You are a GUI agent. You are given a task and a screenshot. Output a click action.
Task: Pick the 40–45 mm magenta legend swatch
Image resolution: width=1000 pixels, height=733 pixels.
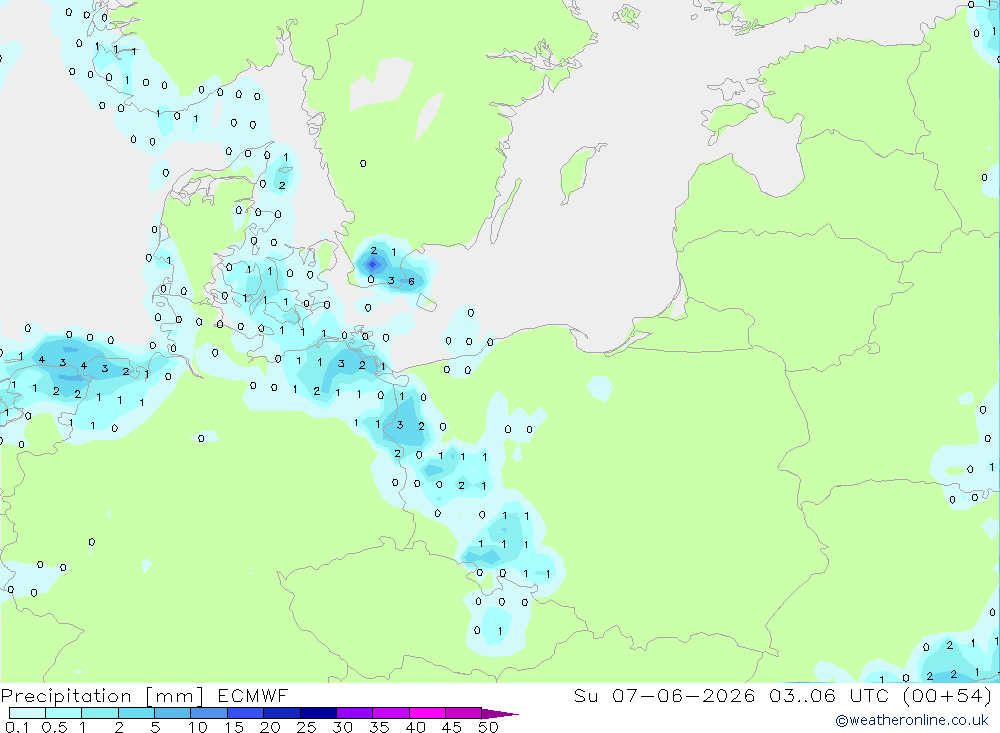pyautogui.click(x=427, y=713)
